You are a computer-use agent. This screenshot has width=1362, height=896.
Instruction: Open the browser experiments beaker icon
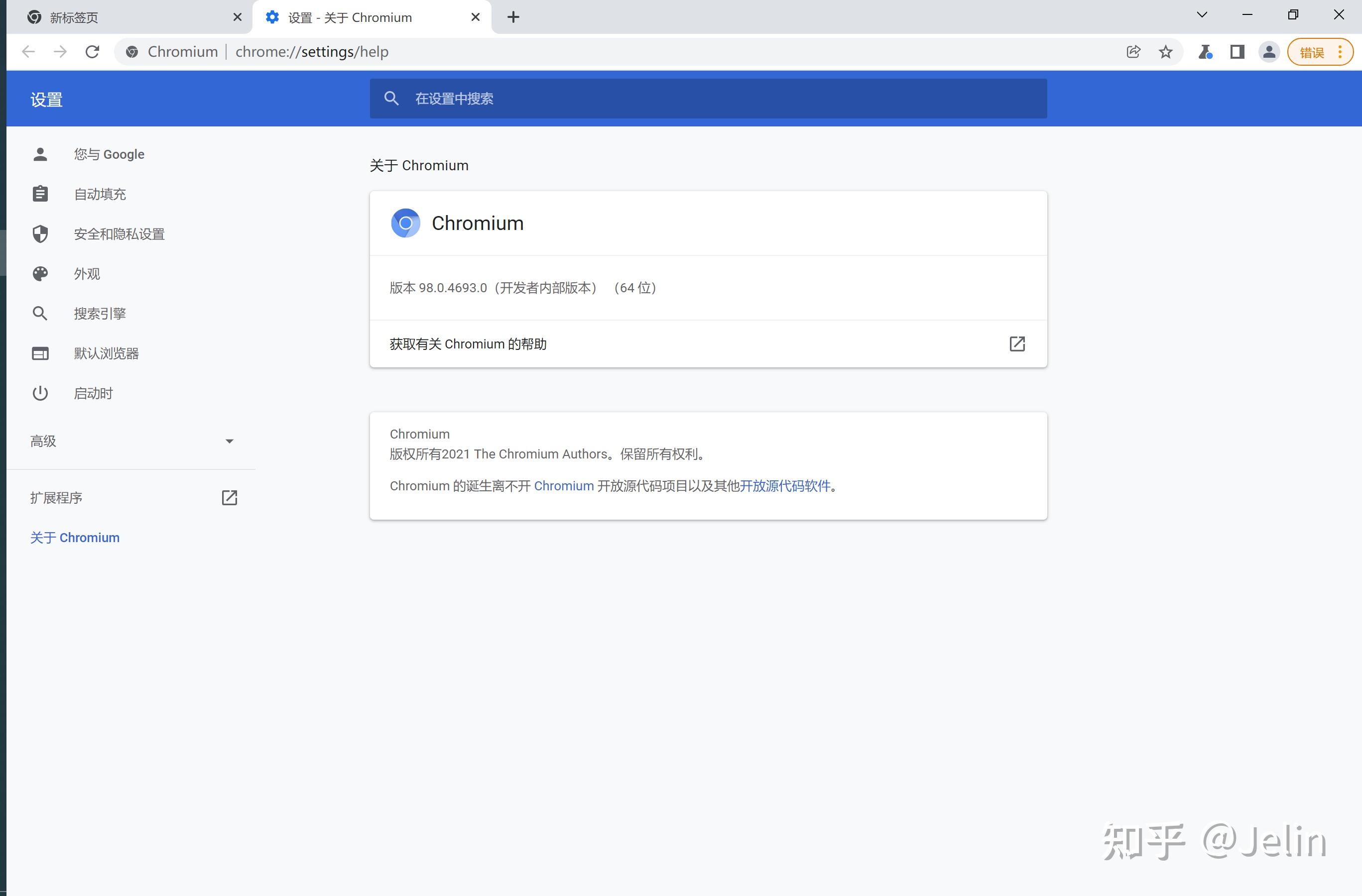[1205, 51]
